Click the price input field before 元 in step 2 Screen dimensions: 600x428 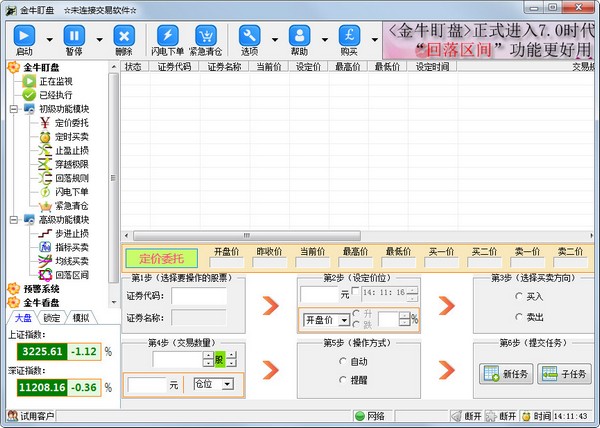point(320,294)
